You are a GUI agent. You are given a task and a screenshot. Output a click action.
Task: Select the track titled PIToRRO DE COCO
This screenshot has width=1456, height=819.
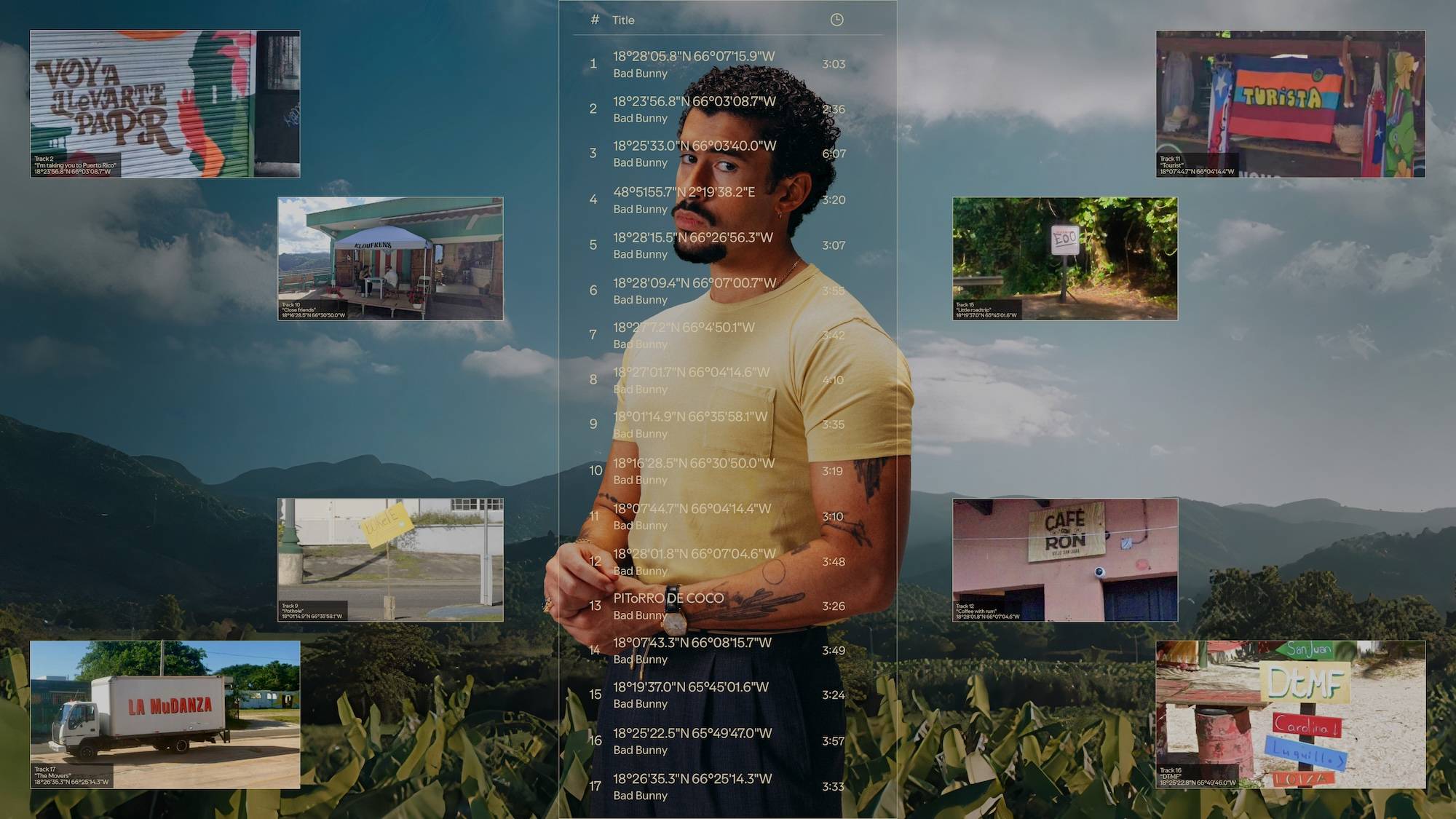[x=668, y=598]
